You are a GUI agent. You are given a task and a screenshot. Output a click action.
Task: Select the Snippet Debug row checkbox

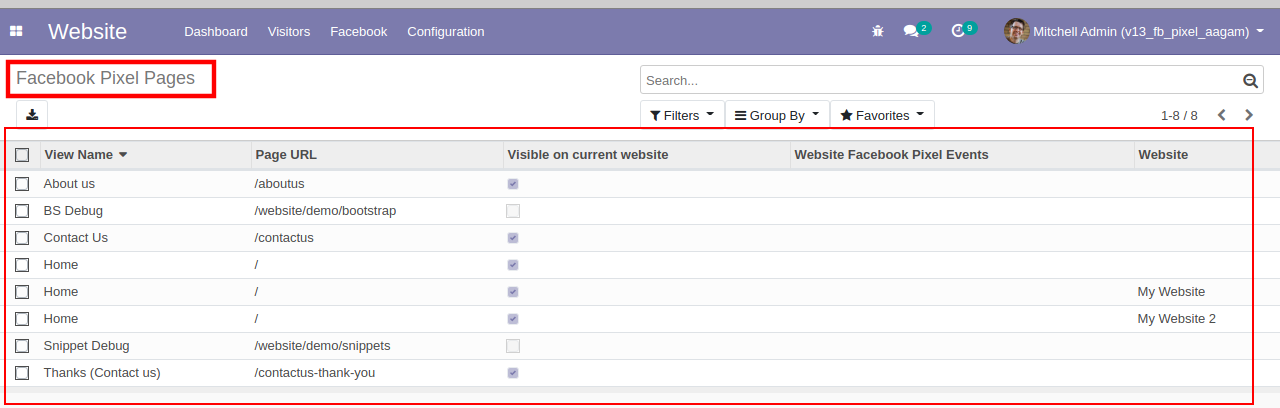(22, 346)
